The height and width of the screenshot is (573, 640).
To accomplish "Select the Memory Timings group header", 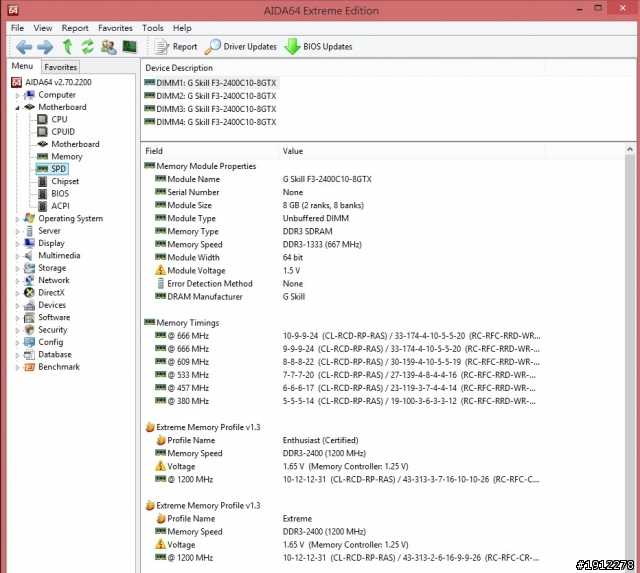I will [x=182, y=323].
